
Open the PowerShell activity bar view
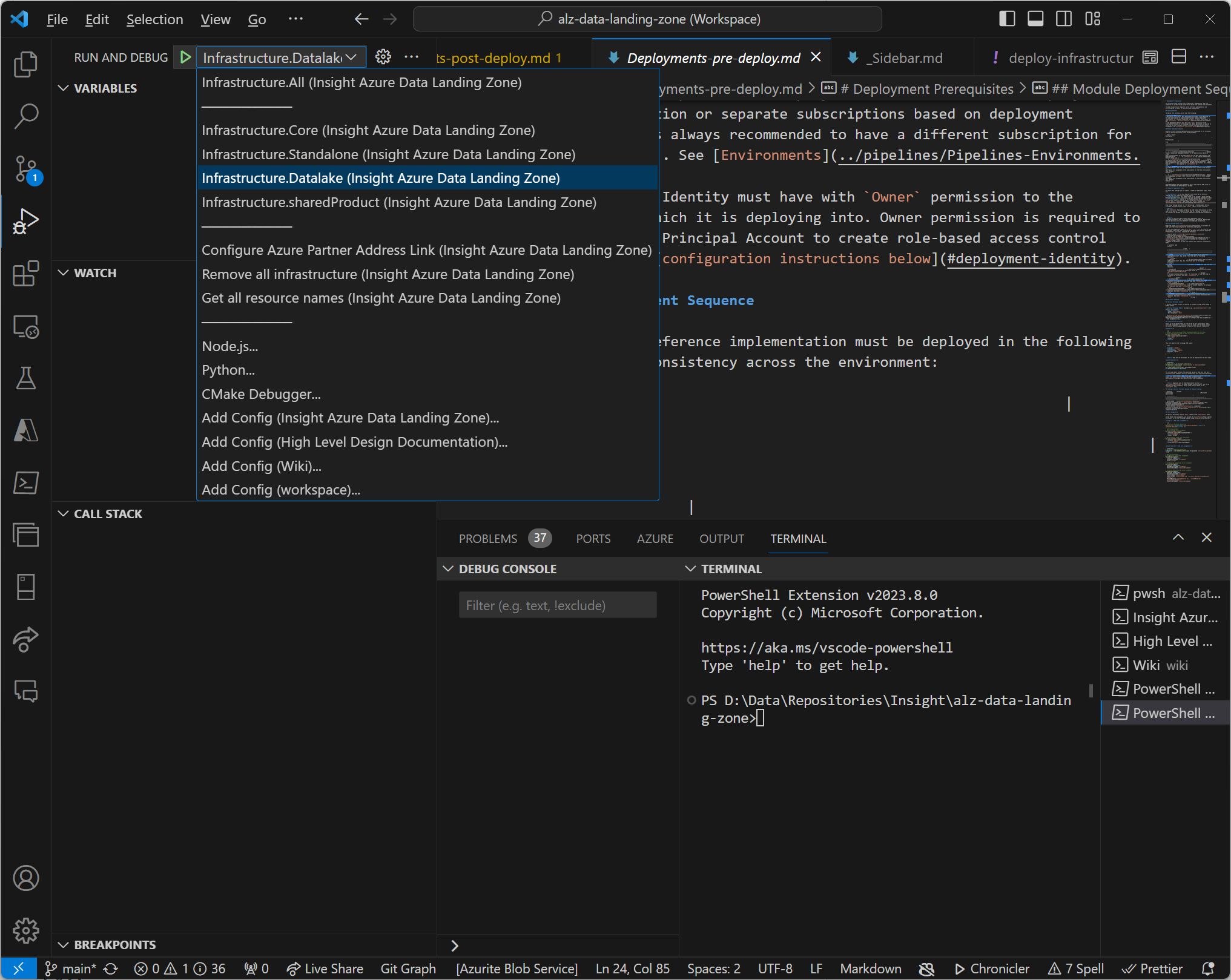[25, 483]
